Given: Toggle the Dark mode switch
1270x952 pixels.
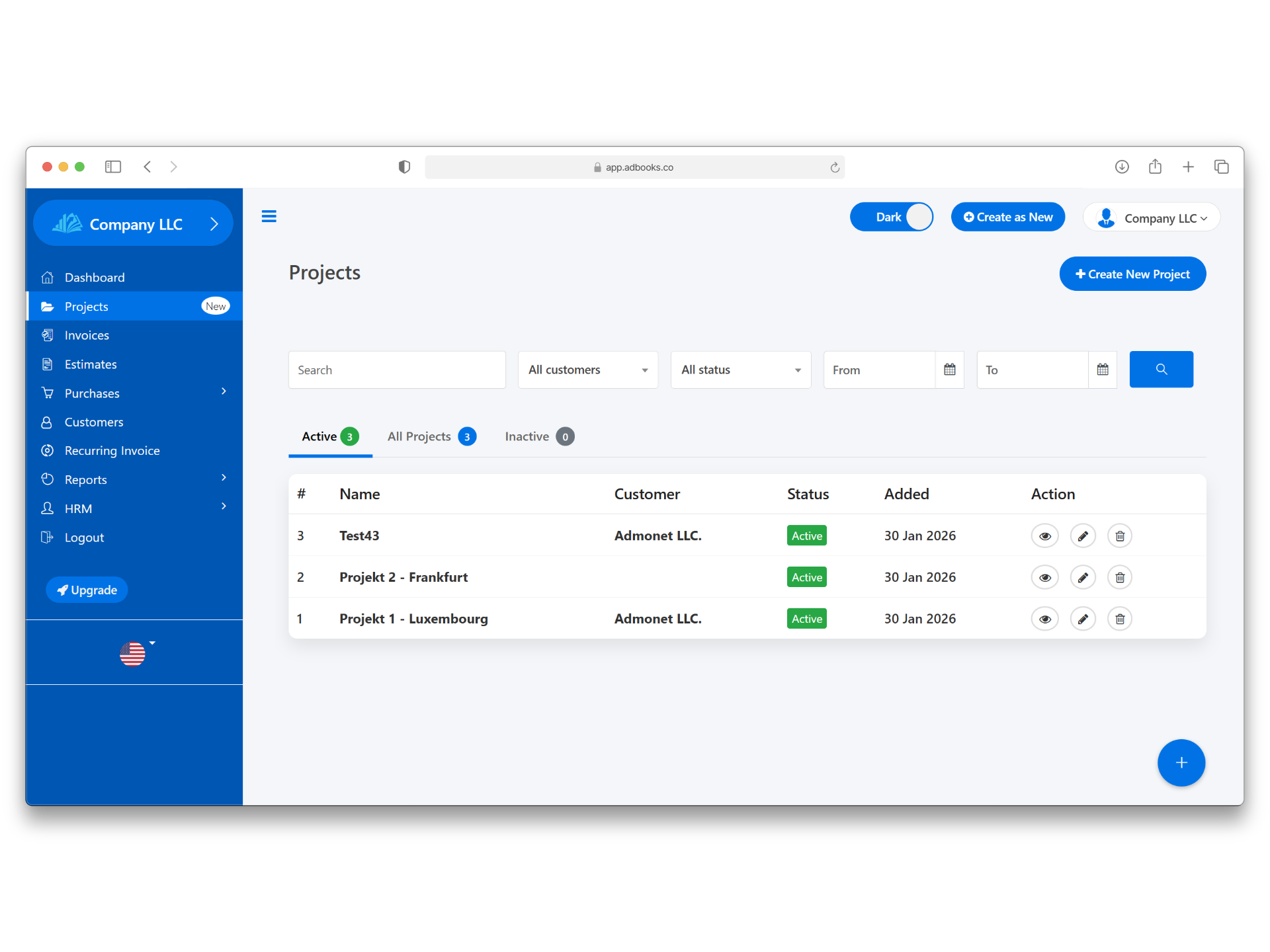Looking at the screenshot, I should tap(891, 217).
